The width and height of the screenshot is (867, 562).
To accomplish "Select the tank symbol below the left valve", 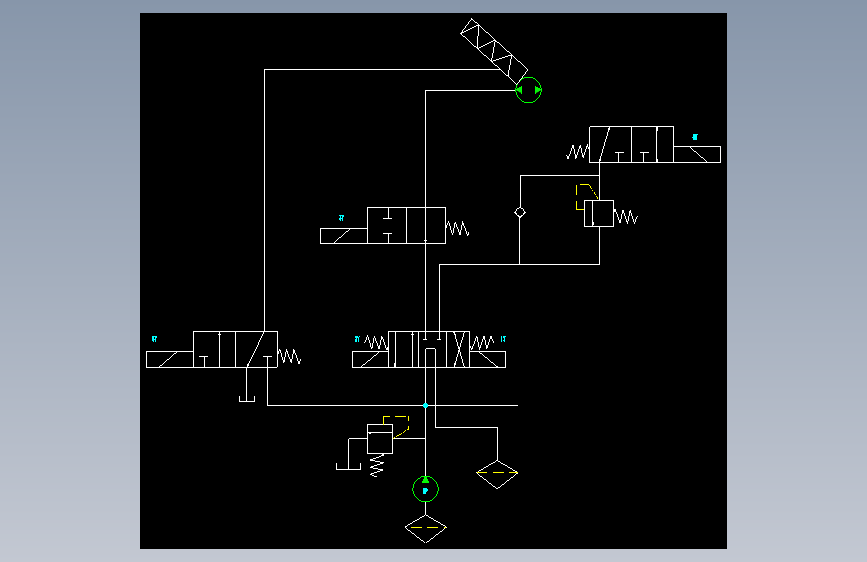I will coord(247,398).
